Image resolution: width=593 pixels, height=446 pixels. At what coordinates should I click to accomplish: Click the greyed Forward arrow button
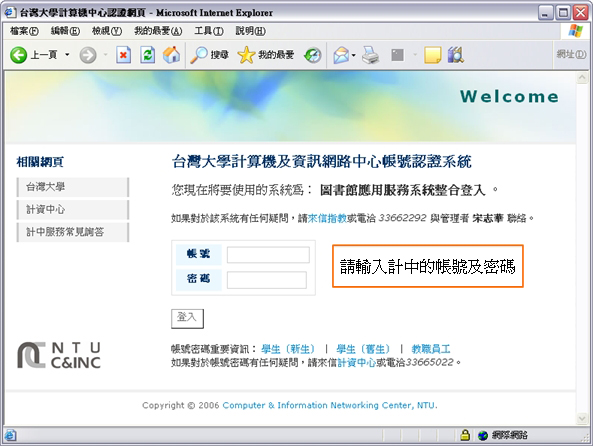(x=88, y=55)
